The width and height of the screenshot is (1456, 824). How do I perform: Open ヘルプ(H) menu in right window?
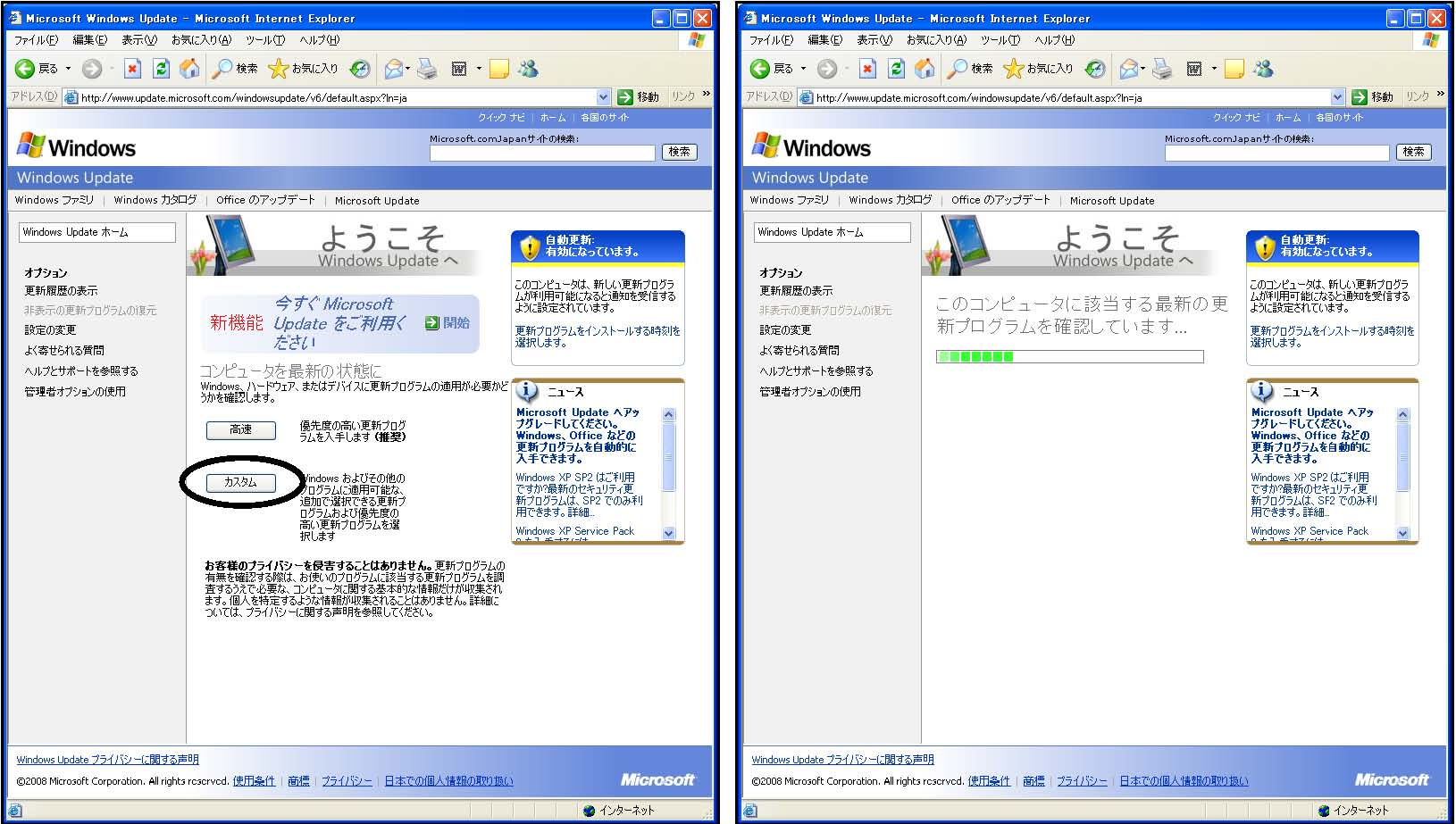[1055, 40]
